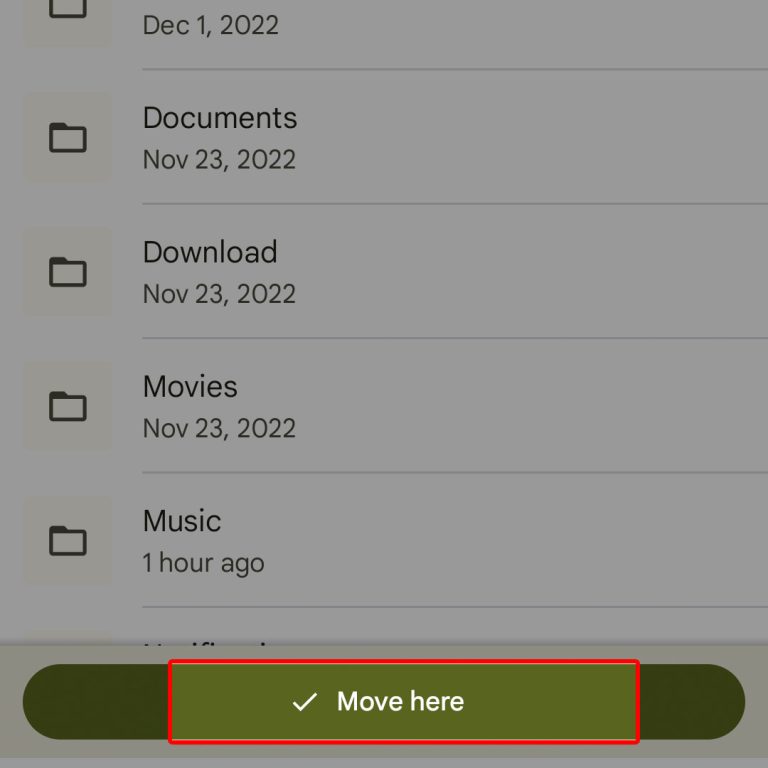The height and width of the screenshot is (768, 768).
Task: Click the checkmark icon in Move here
Action: pyautogui.click(x=305, y=702)
